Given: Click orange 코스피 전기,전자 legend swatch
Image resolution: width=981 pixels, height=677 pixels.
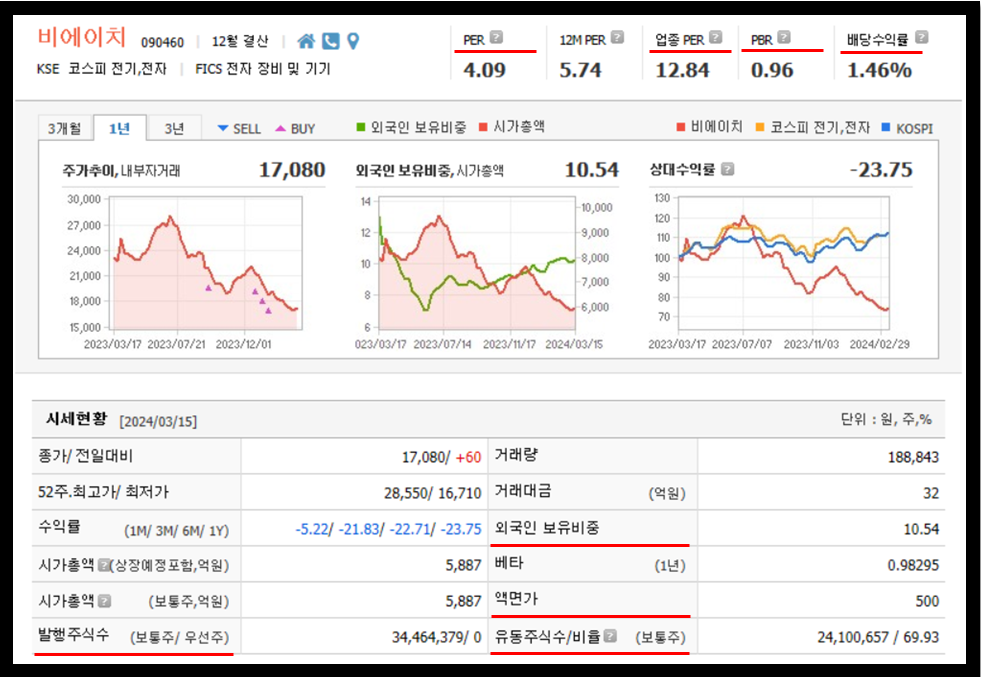Looking at the screenshot, I should (760, 128).
